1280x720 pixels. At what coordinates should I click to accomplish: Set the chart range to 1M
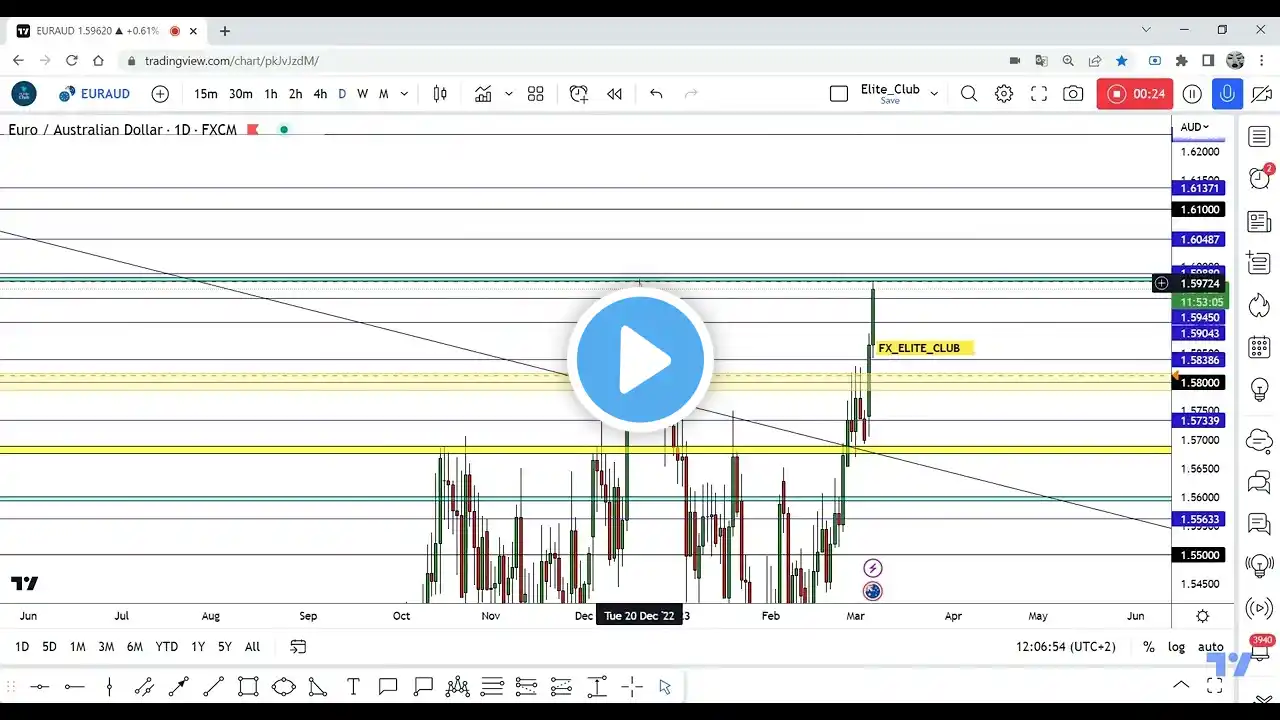[x=77, y=647]
